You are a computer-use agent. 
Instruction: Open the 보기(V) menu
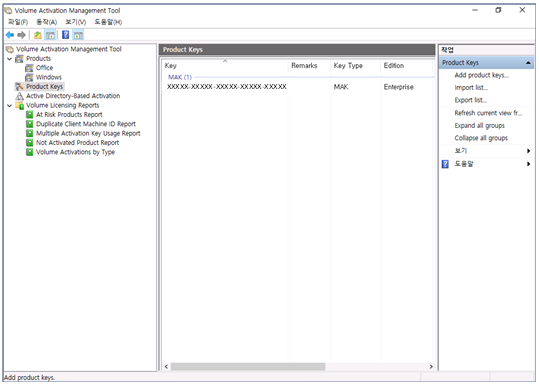coord(76,22)
